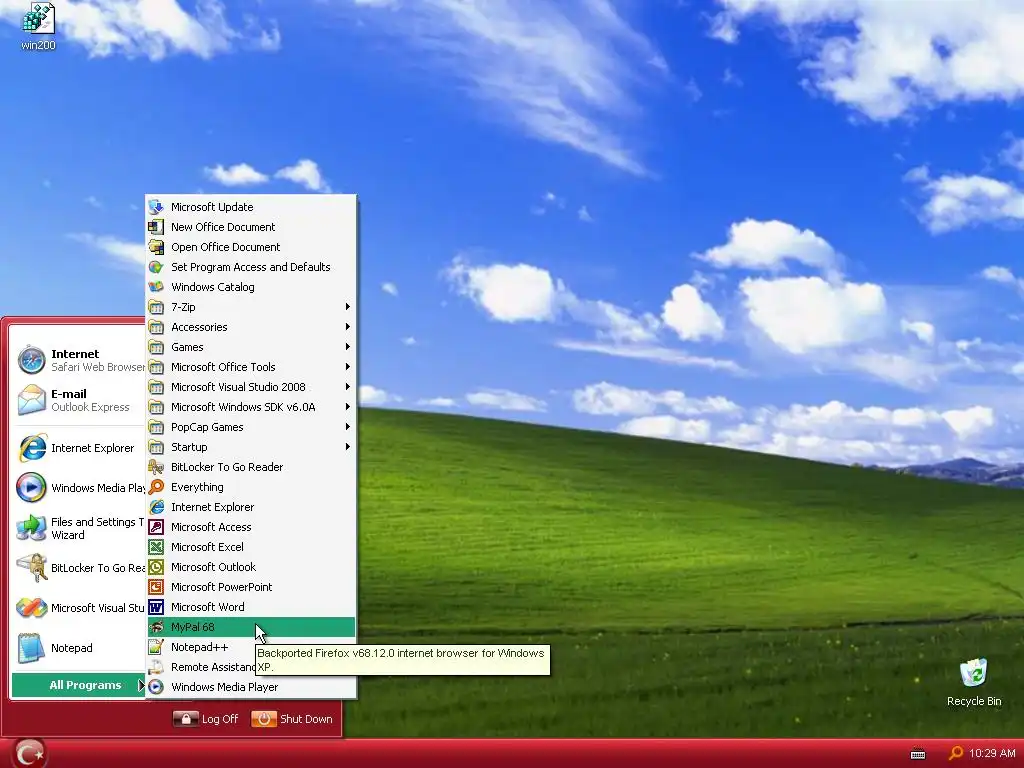Click the Shut Down button
Image resolution: width=1024 pixels, height=768 pixels.
[x=292, y=719]
